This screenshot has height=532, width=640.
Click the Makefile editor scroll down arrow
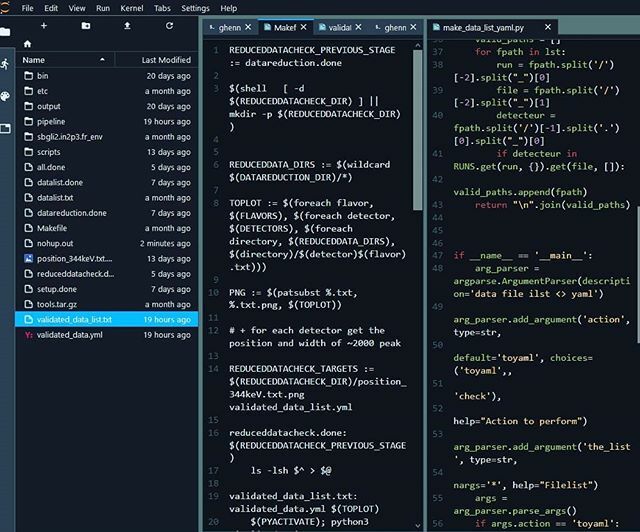pyautogui.click(x=418, y=525)
